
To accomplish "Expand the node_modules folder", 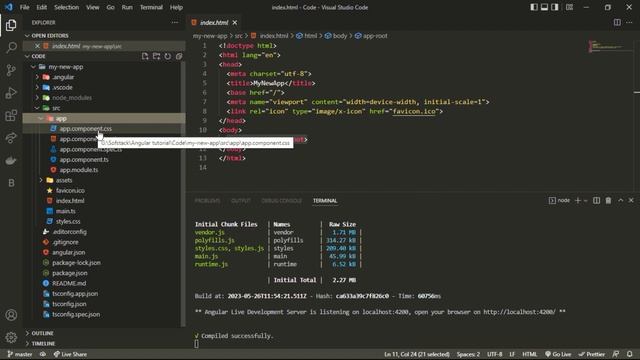I will tap(37, 98).
